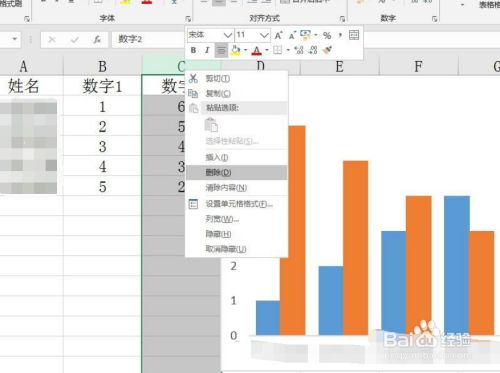Viewport: 500px width, 373px height.
Task: Click Italic in the mini toolbar
Action: click(x=207, y=50)
